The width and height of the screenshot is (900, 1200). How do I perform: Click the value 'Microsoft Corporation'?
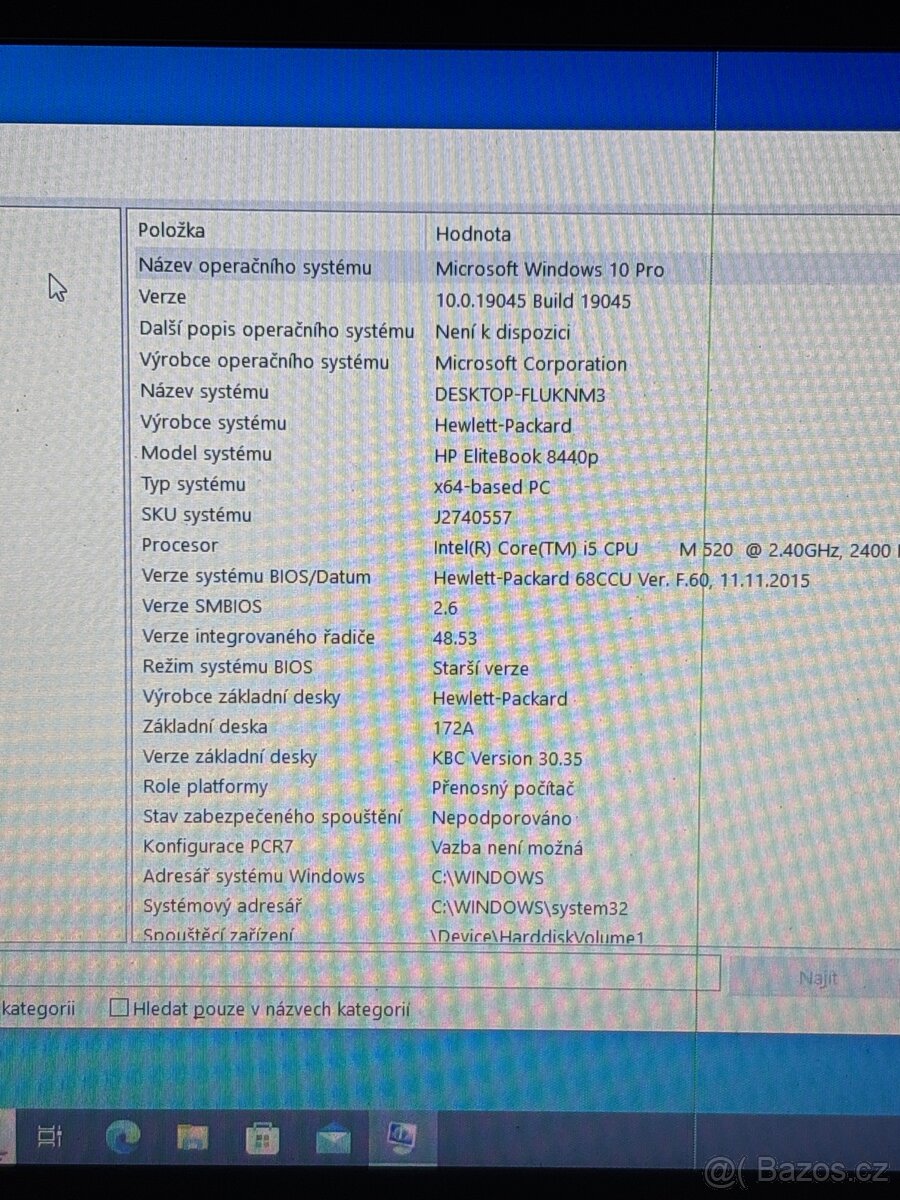click(530, 364)
